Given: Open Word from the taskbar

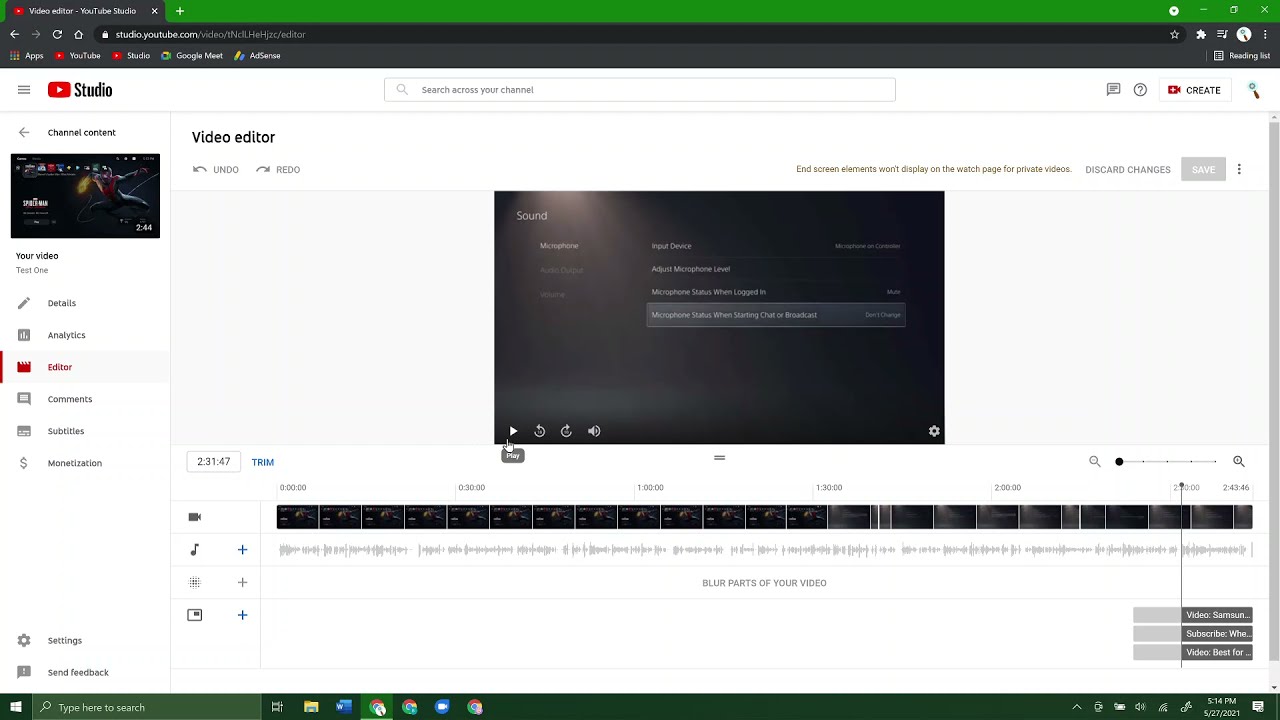Looking at the screenshot, I should (x=344, y=707).
